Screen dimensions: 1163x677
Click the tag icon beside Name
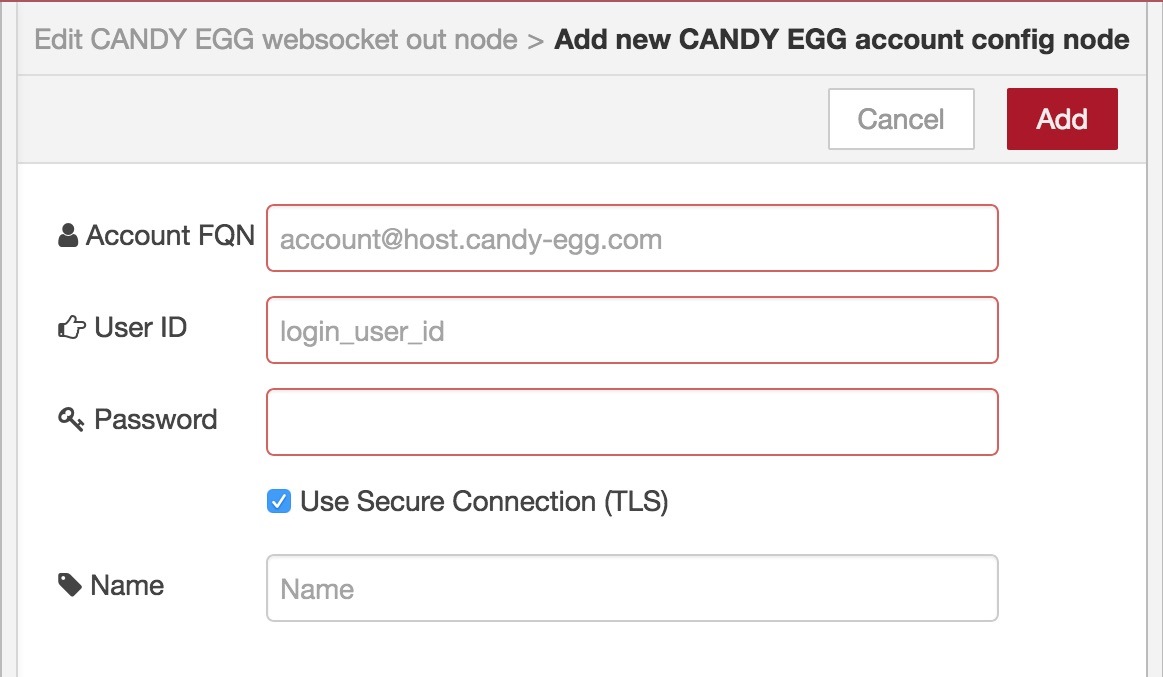coord(70,585)
